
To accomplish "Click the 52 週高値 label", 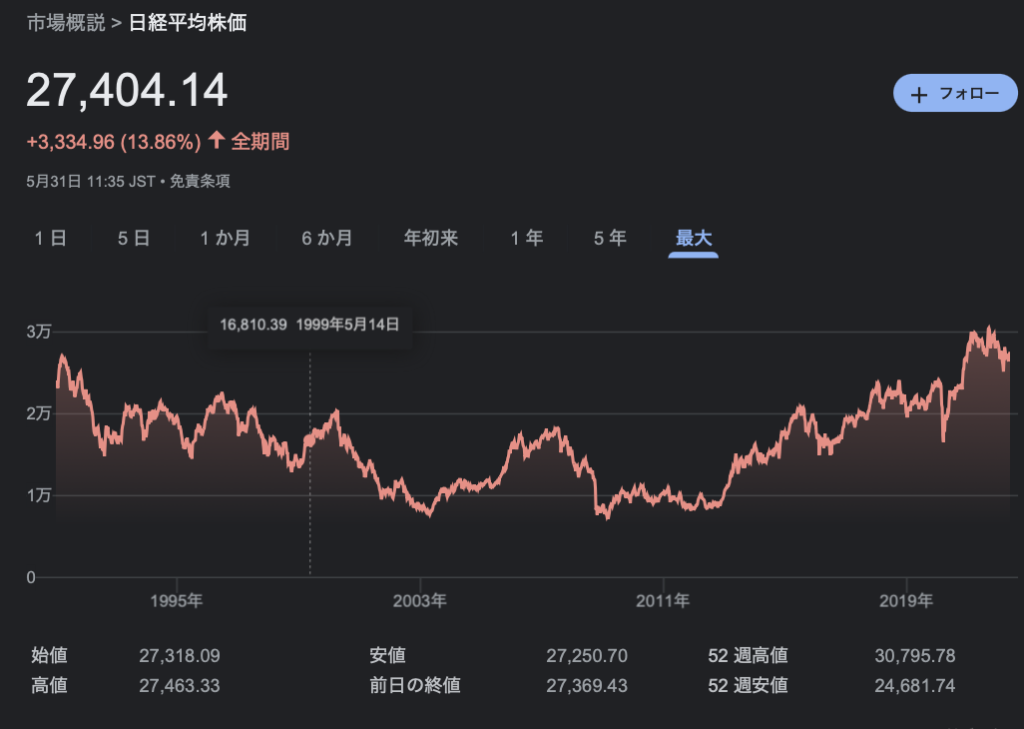I will pyautogui.click(x=748, y=655).
